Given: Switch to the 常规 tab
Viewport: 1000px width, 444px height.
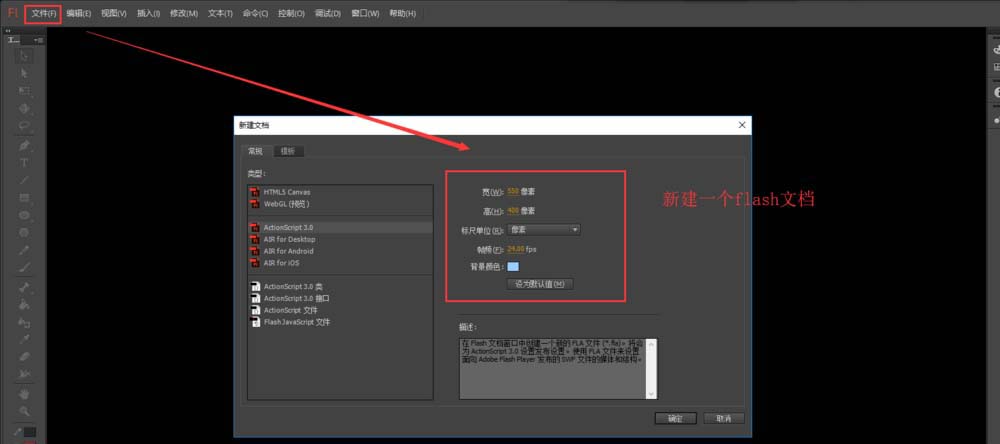Looking at the screenshot, I should click(x=256, y=151).
